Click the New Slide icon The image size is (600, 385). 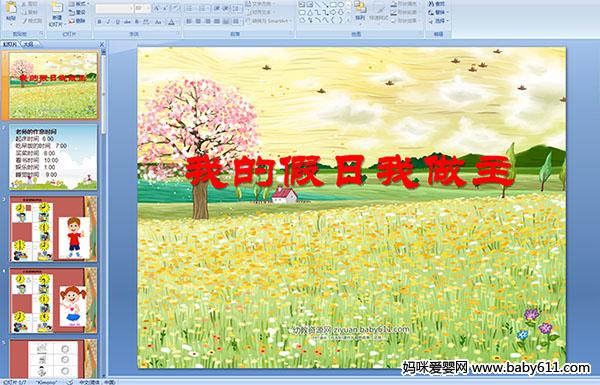(x=56, y=11)
